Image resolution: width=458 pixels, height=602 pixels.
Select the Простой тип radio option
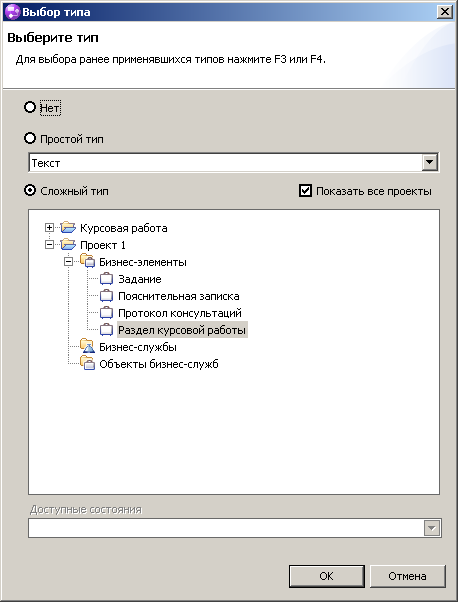click(x=30, y=138)
